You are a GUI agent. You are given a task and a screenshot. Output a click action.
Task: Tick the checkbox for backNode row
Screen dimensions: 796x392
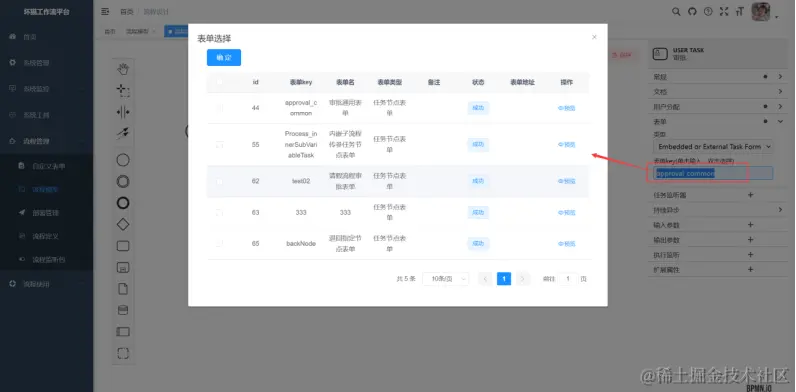click(x=219, y=244)
